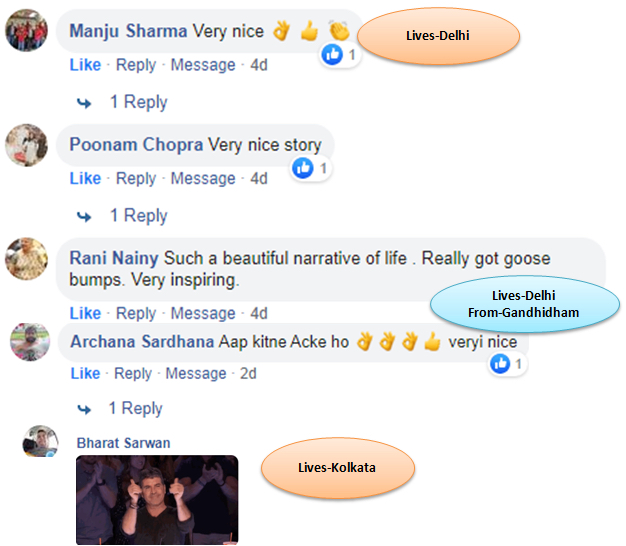Screen dimensions: 626x546
Task: Reply to Poonam Chopra's comment
Action: click(136, 178)
